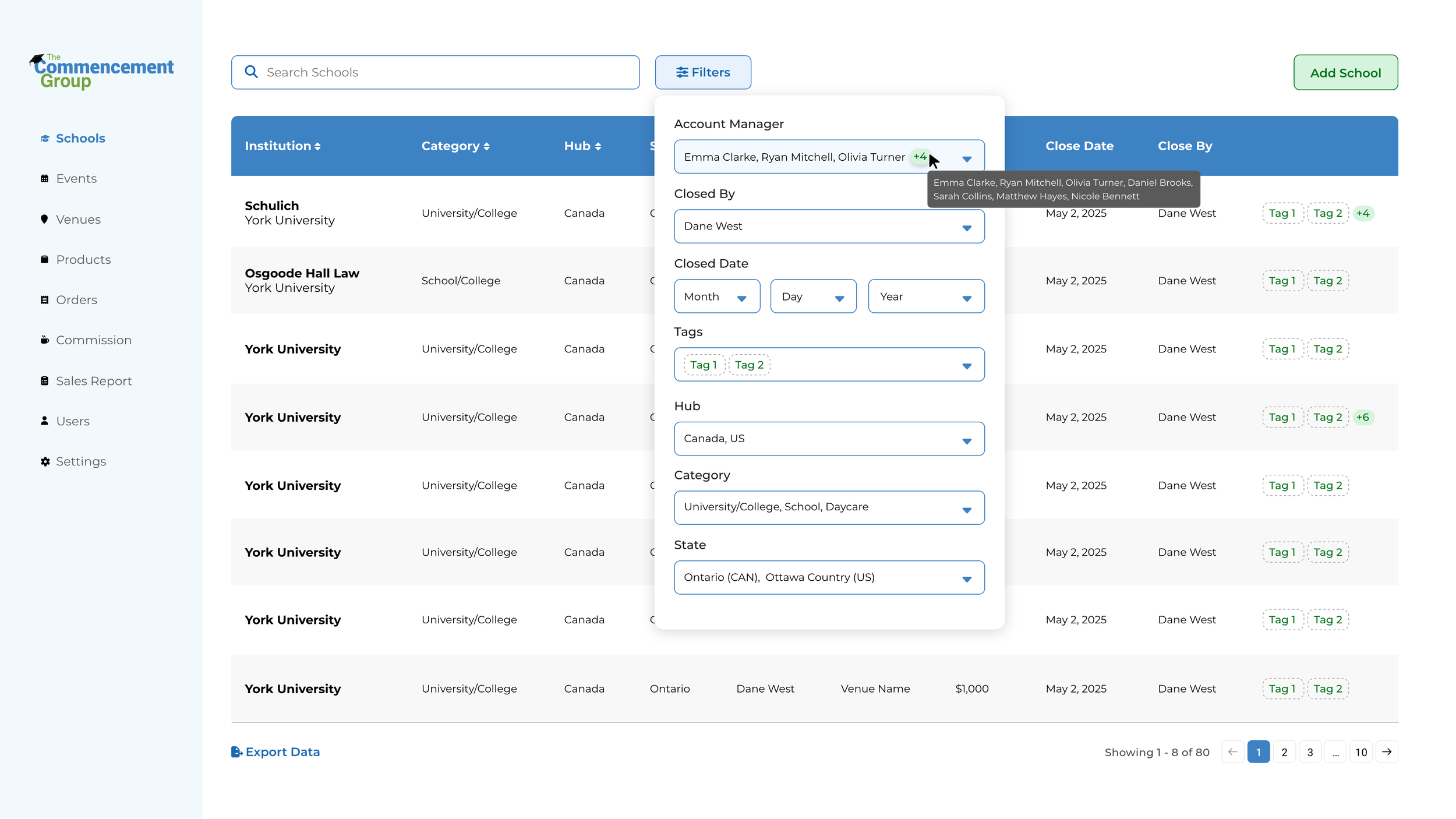The height and width of the screenshot is (819, 1456).
Task: Click the Add School button
Action: (x=1345, y=73)
